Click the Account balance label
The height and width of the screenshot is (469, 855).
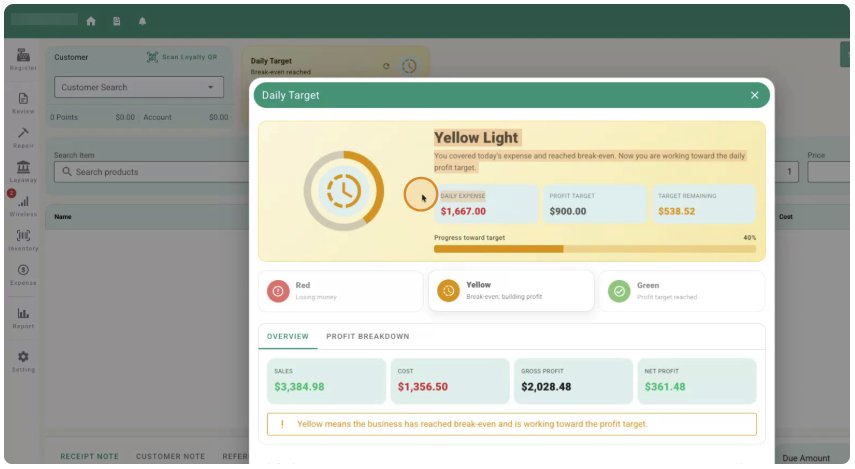(x=158, y=117)
